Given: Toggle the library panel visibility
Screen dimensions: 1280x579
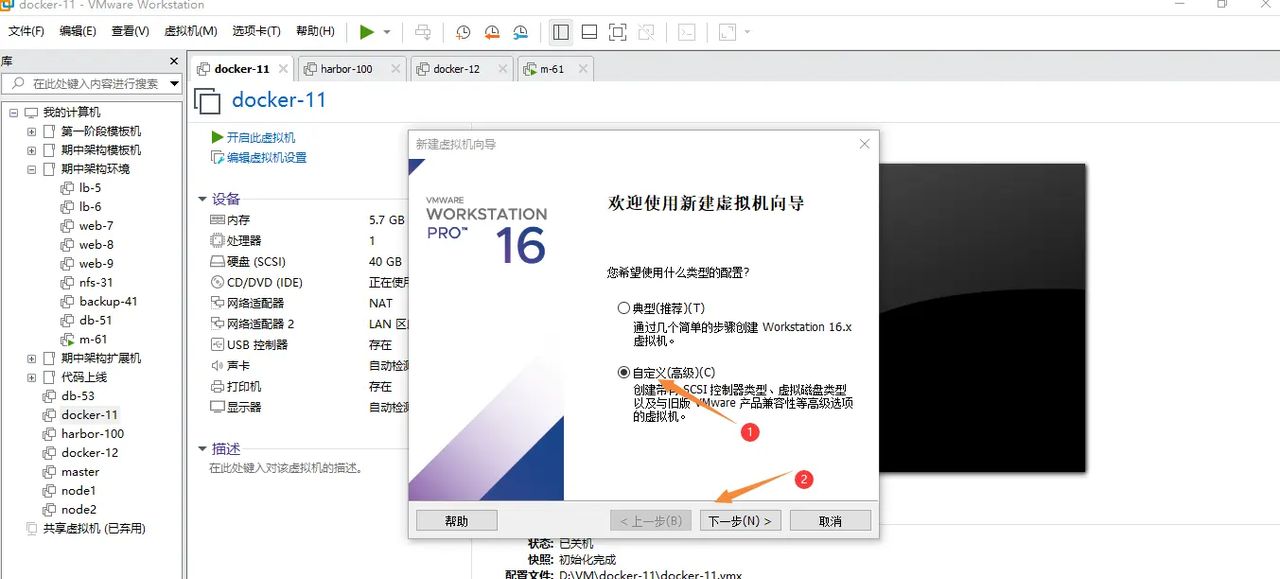Looking at the screenshot, I should point(560,32).
